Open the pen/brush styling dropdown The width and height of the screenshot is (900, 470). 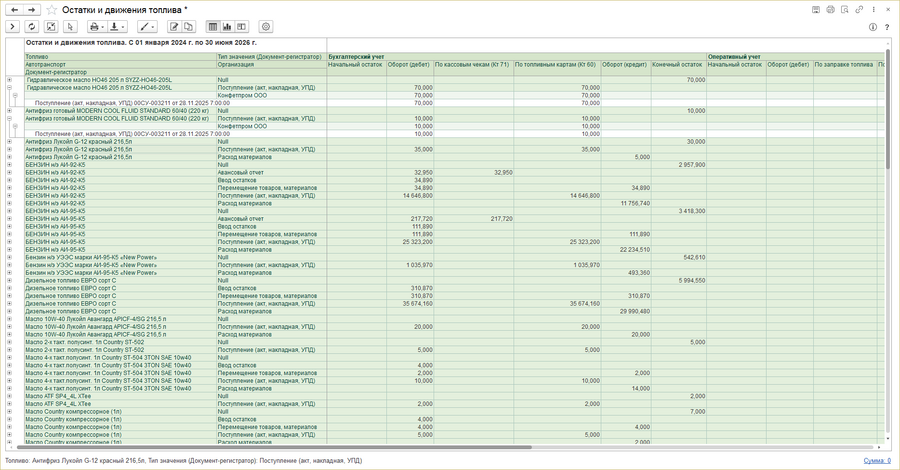147,26
